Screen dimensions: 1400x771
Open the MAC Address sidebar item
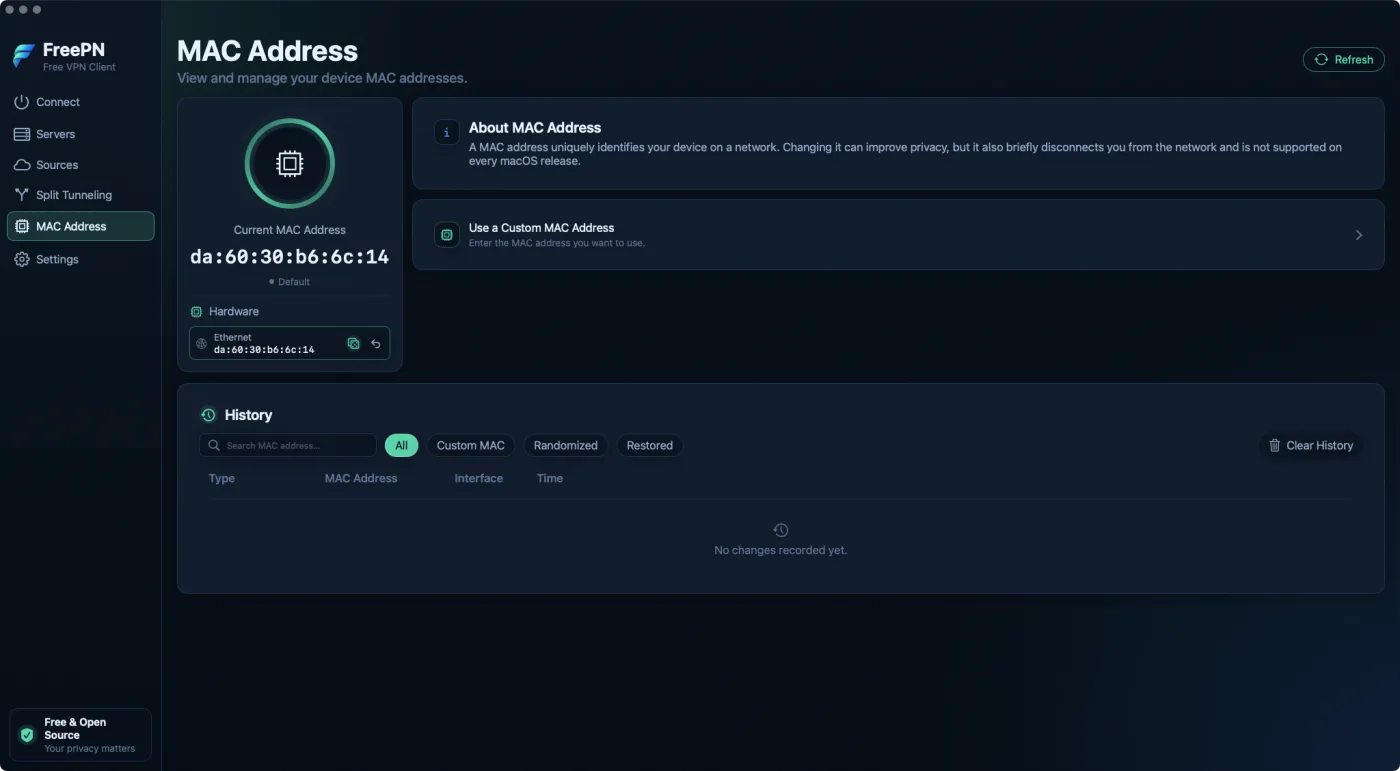point(81,226)
